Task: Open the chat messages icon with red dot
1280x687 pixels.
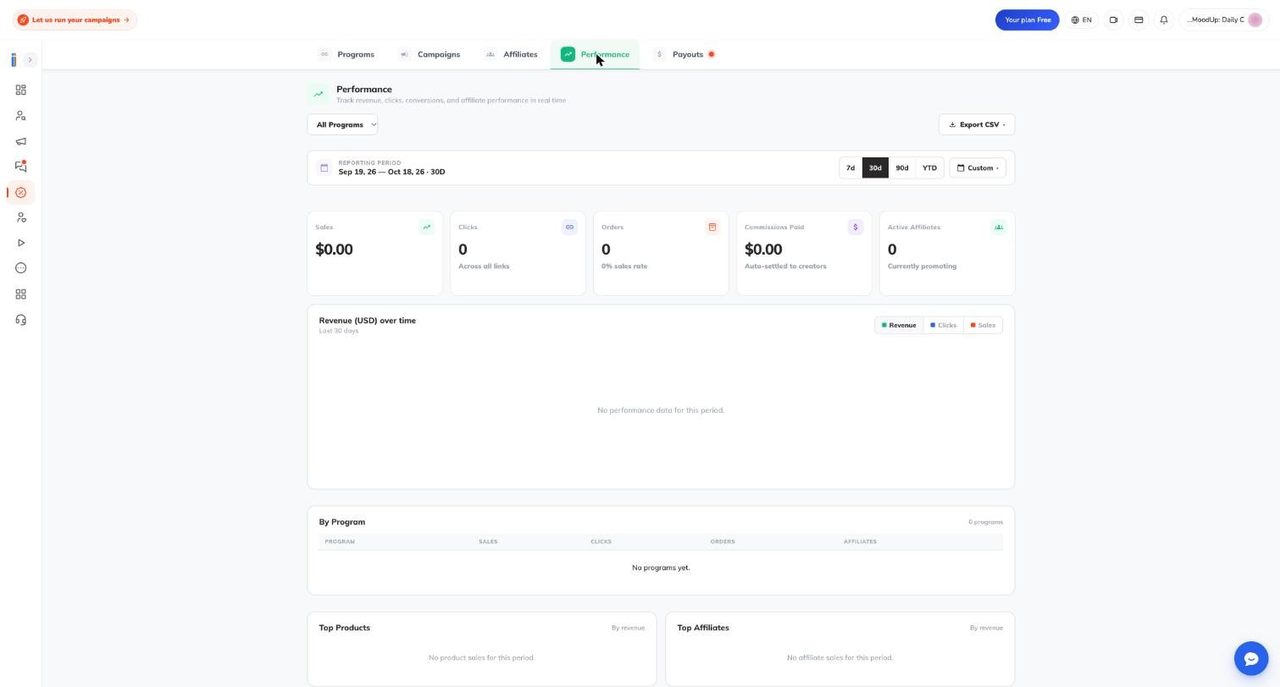Action: click(x=20, y=166)
